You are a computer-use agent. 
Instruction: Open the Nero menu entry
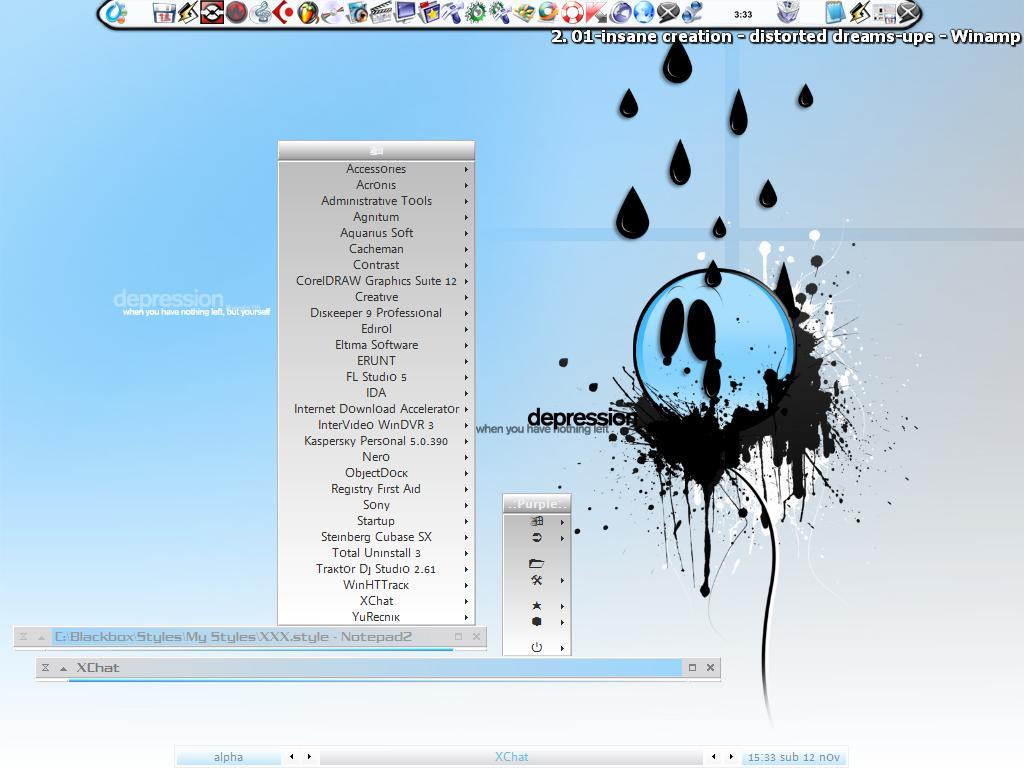coord(376,456)
